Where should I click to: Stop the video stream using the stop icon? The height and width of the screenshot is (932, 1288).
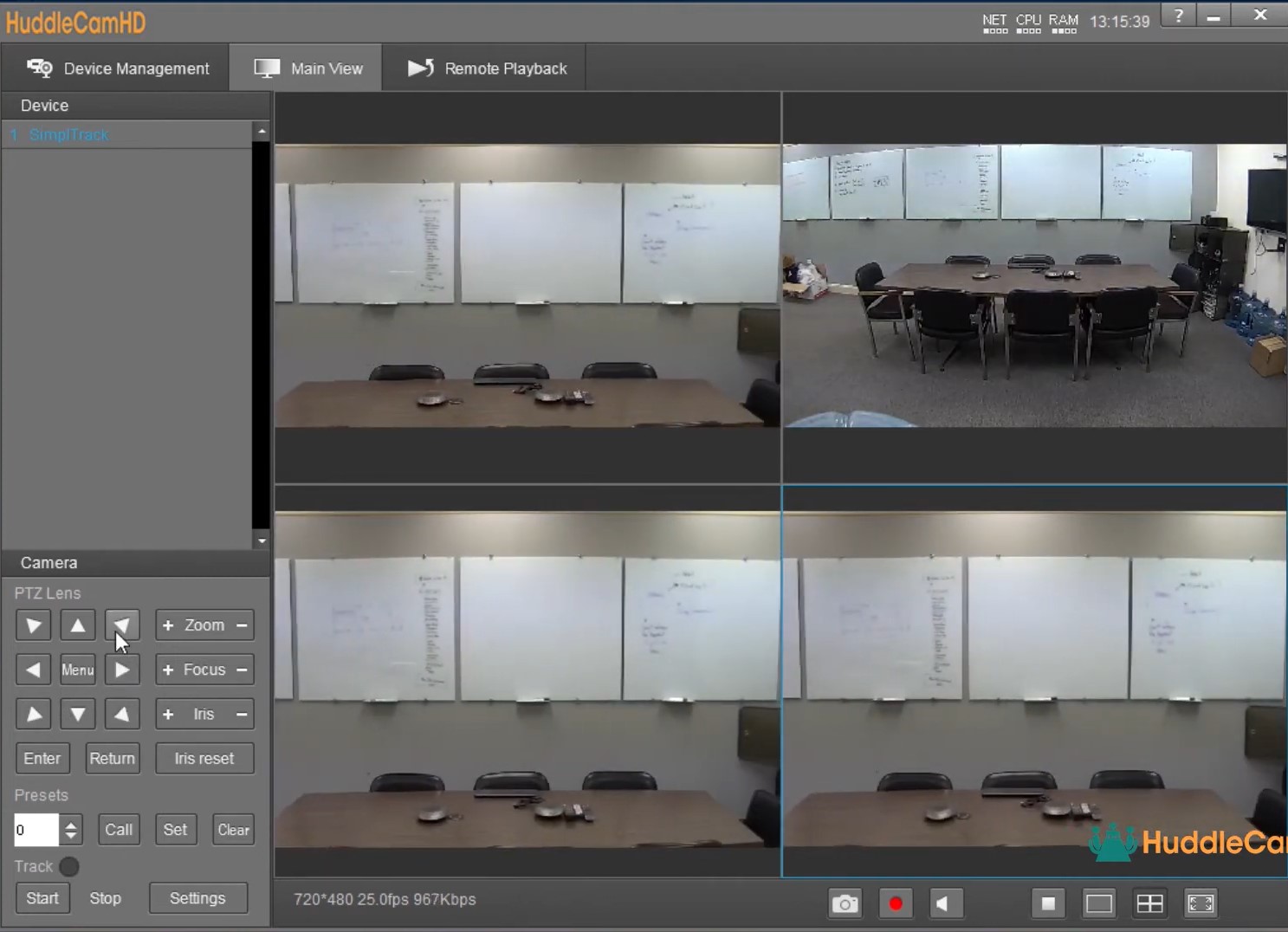click(1047, 903)
